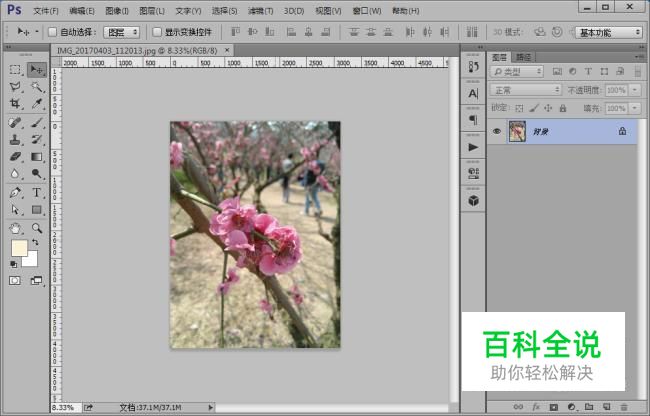This screenshot has height=416, width=650.
Task: Toggle shape layer filter
Action: pos(604,72)
